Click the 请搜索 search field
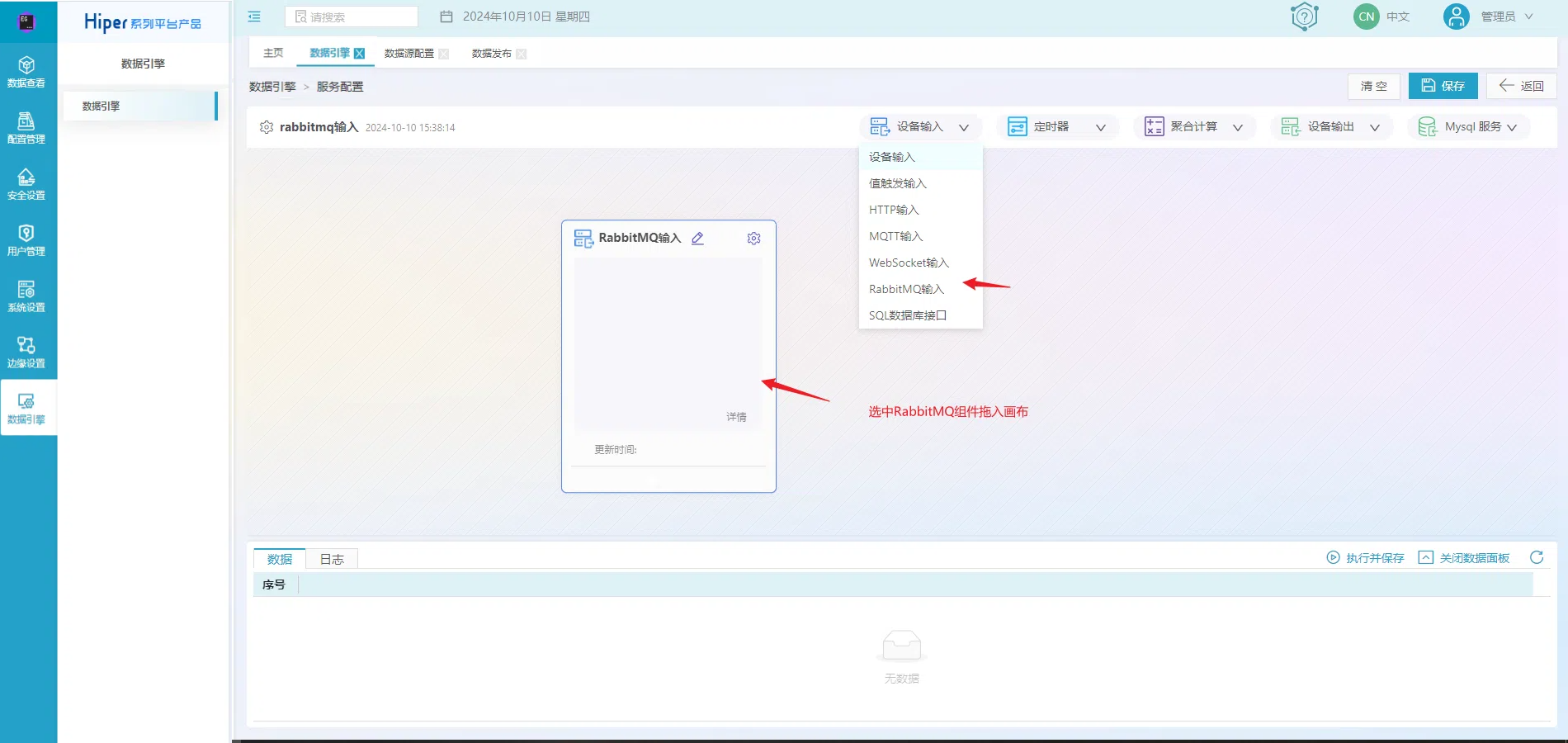Viewport: 1568px width, 743px height. 352,17
